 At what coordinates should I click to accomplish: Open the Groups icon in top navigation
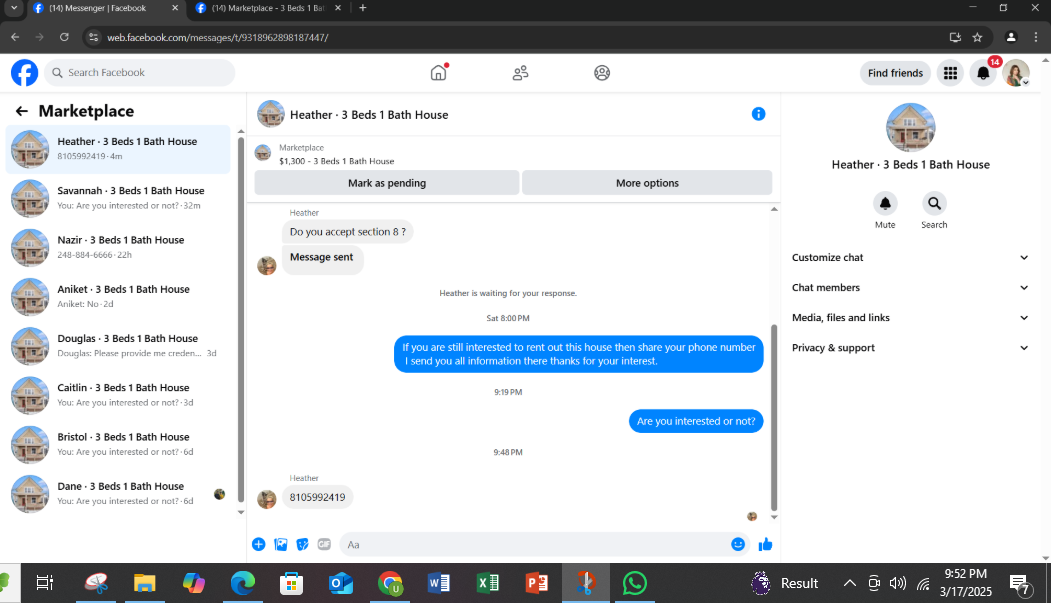click(x=602, y=72)
